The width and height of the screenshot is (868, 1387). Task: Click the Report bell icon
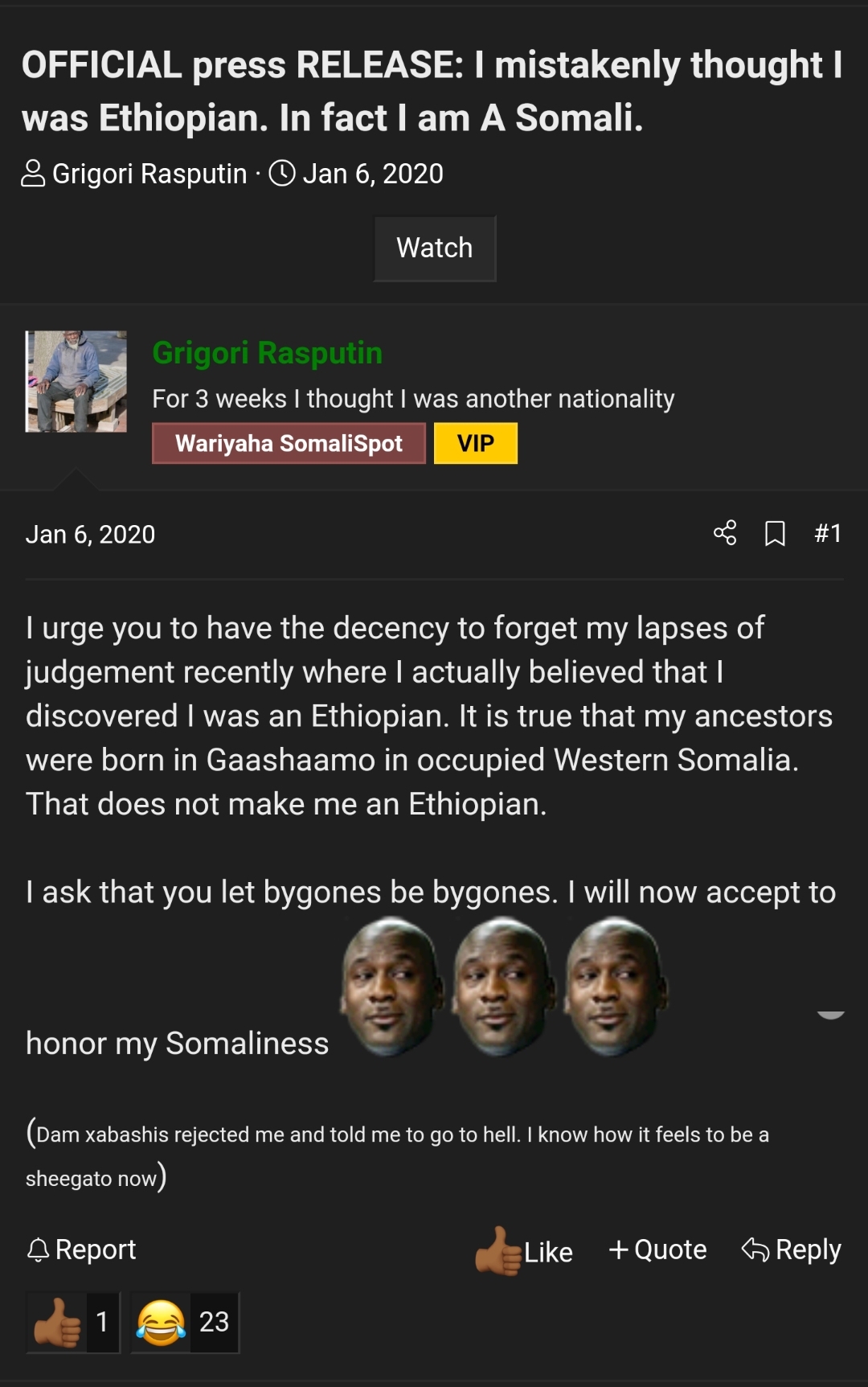tap(38, 1250)
